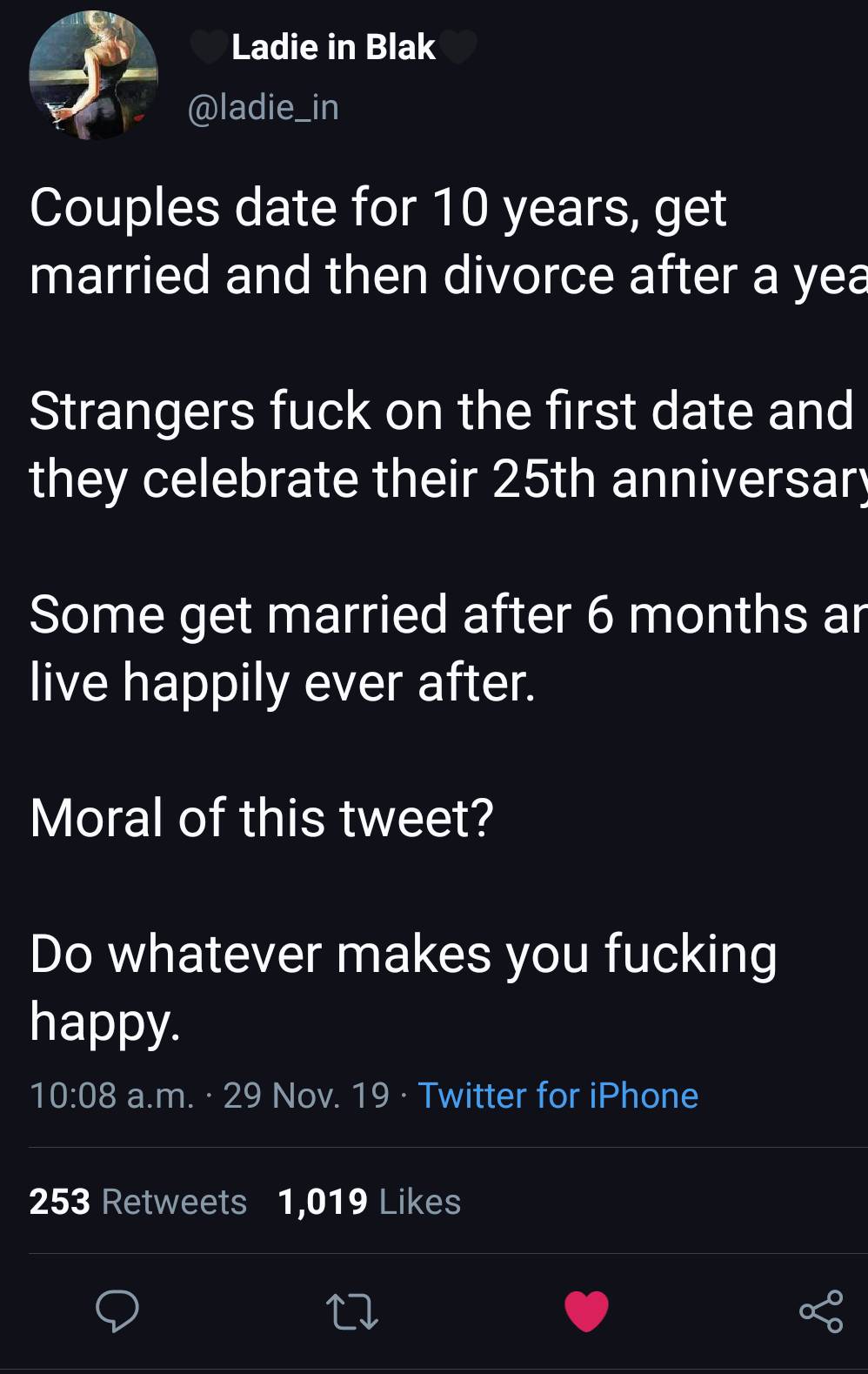Image resolution: width=868 pixels, height=1374 pixels.
Task: View the 1,019 Likes list
Action: pos(369,1201)
